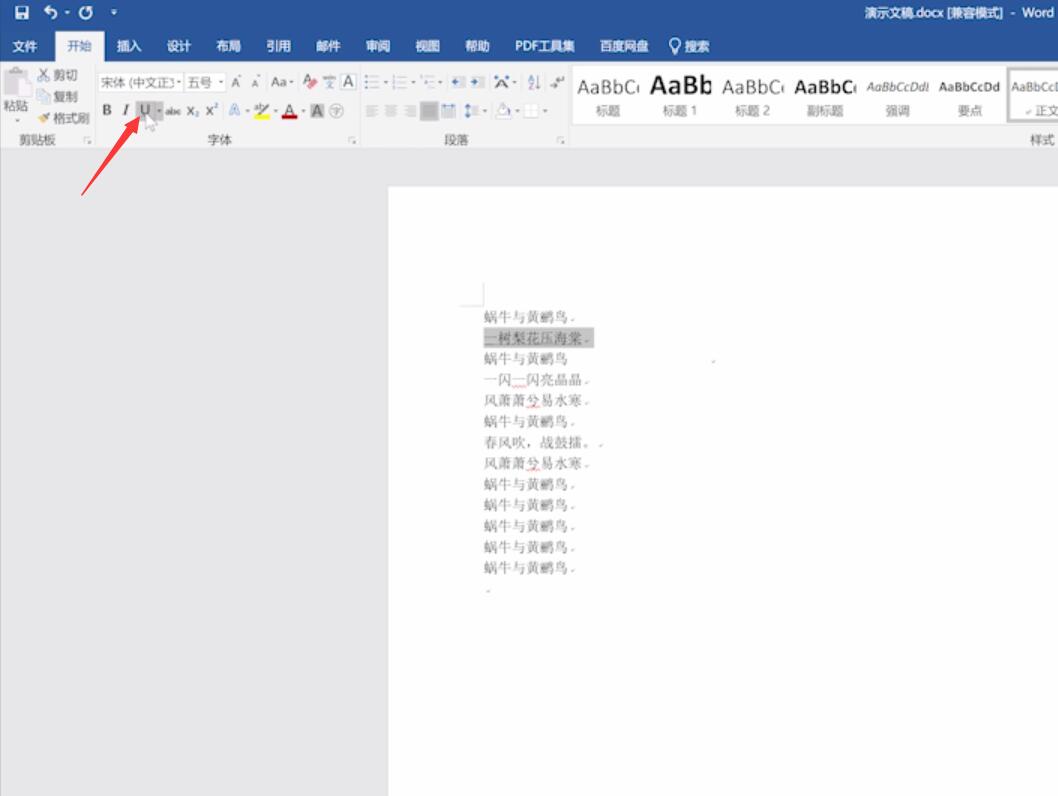
Task: Click the Format Painter (格式刷) brush
Action: [x=63, y=118]
